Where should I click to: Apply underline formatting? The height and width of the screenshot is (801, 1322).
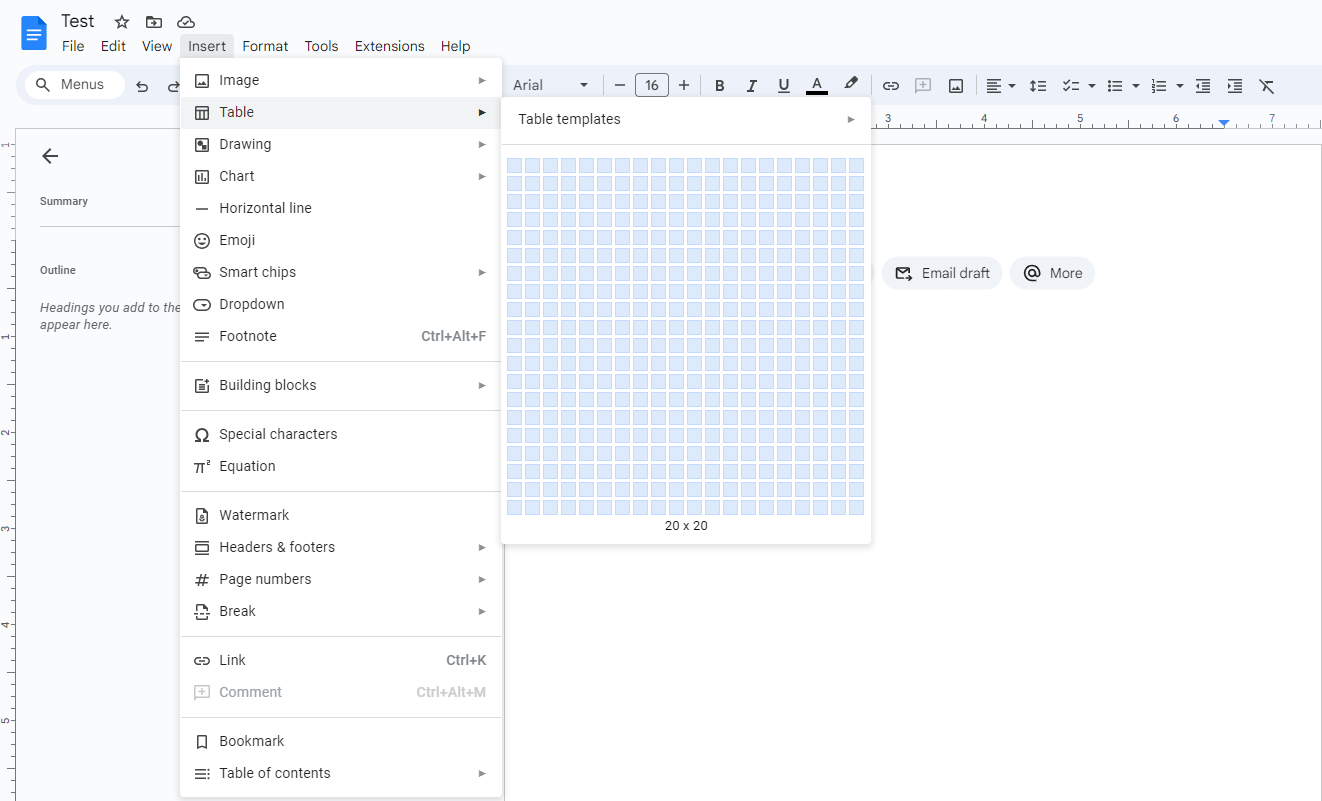click(783, 85)
